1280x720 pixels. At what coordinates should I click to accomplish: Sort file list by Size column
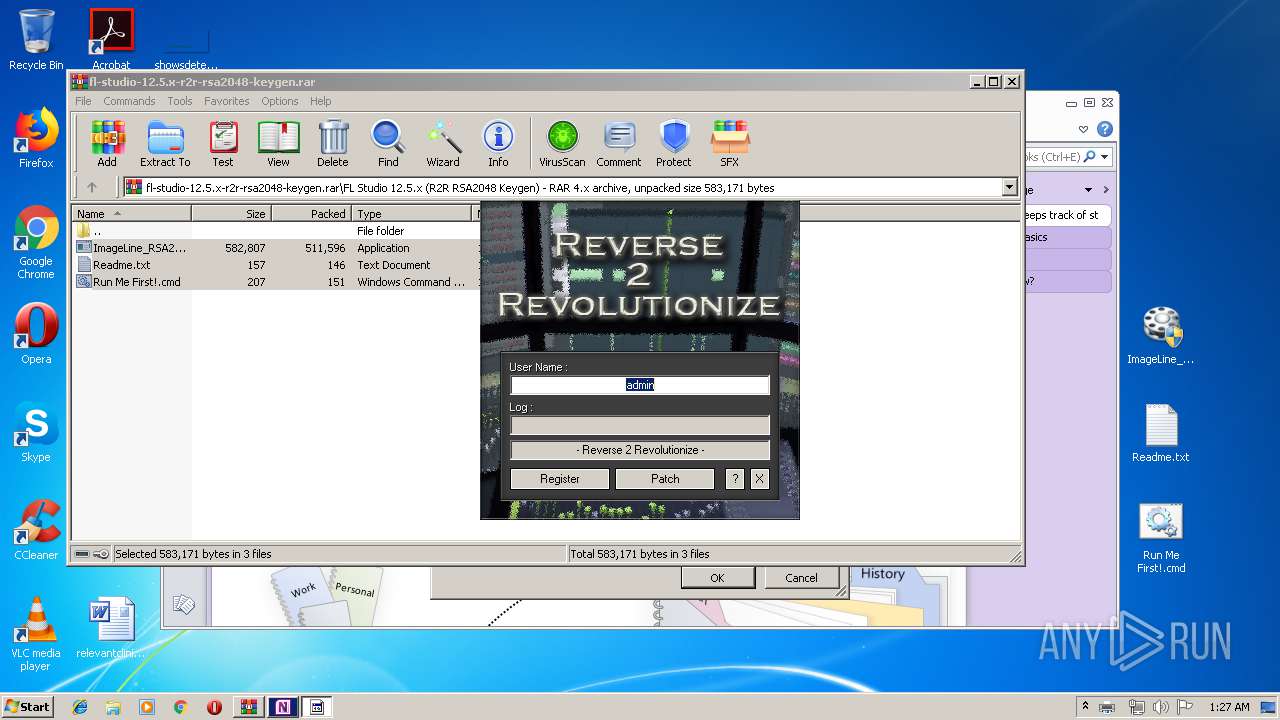(x=231, y=213)
